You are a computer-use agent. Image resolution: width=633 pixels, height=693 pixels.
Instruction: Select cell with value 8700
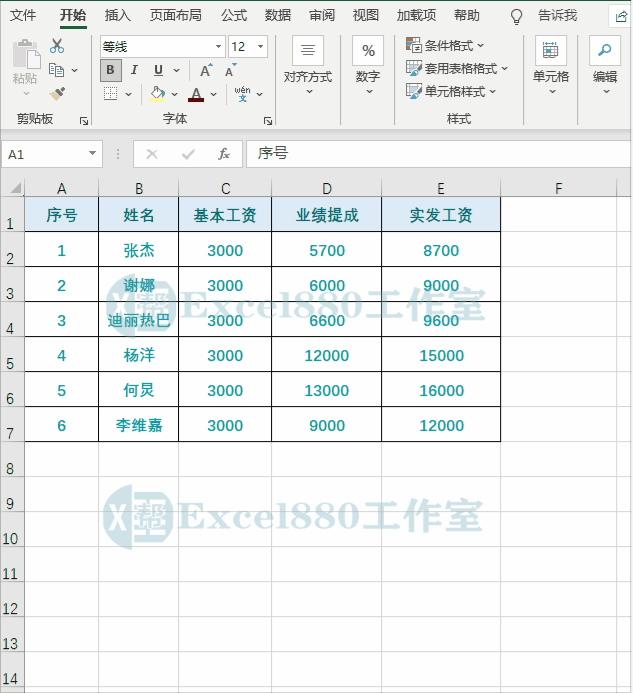coord(441,250)
